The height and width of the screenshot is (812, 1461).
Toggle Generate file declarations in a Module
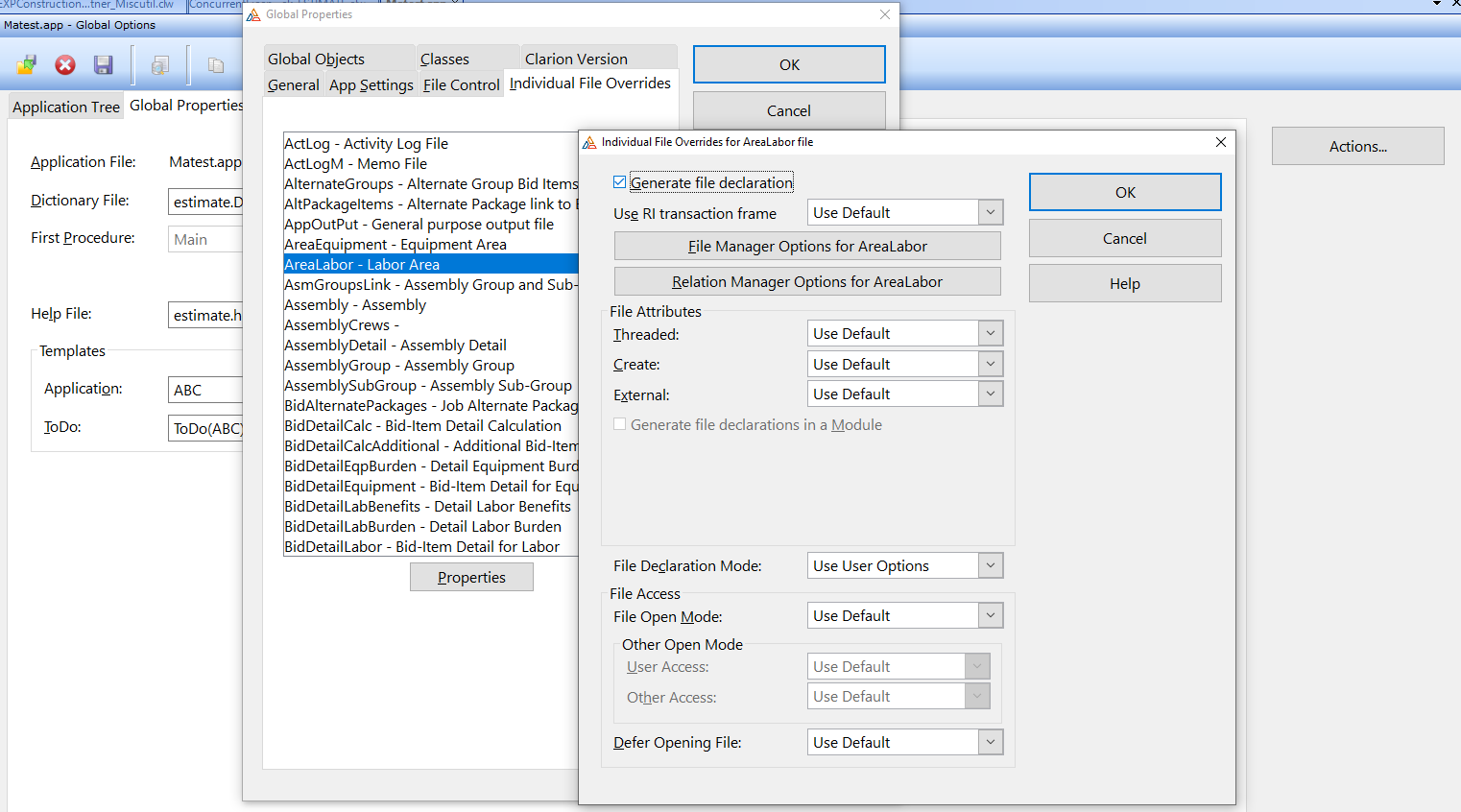620,424
